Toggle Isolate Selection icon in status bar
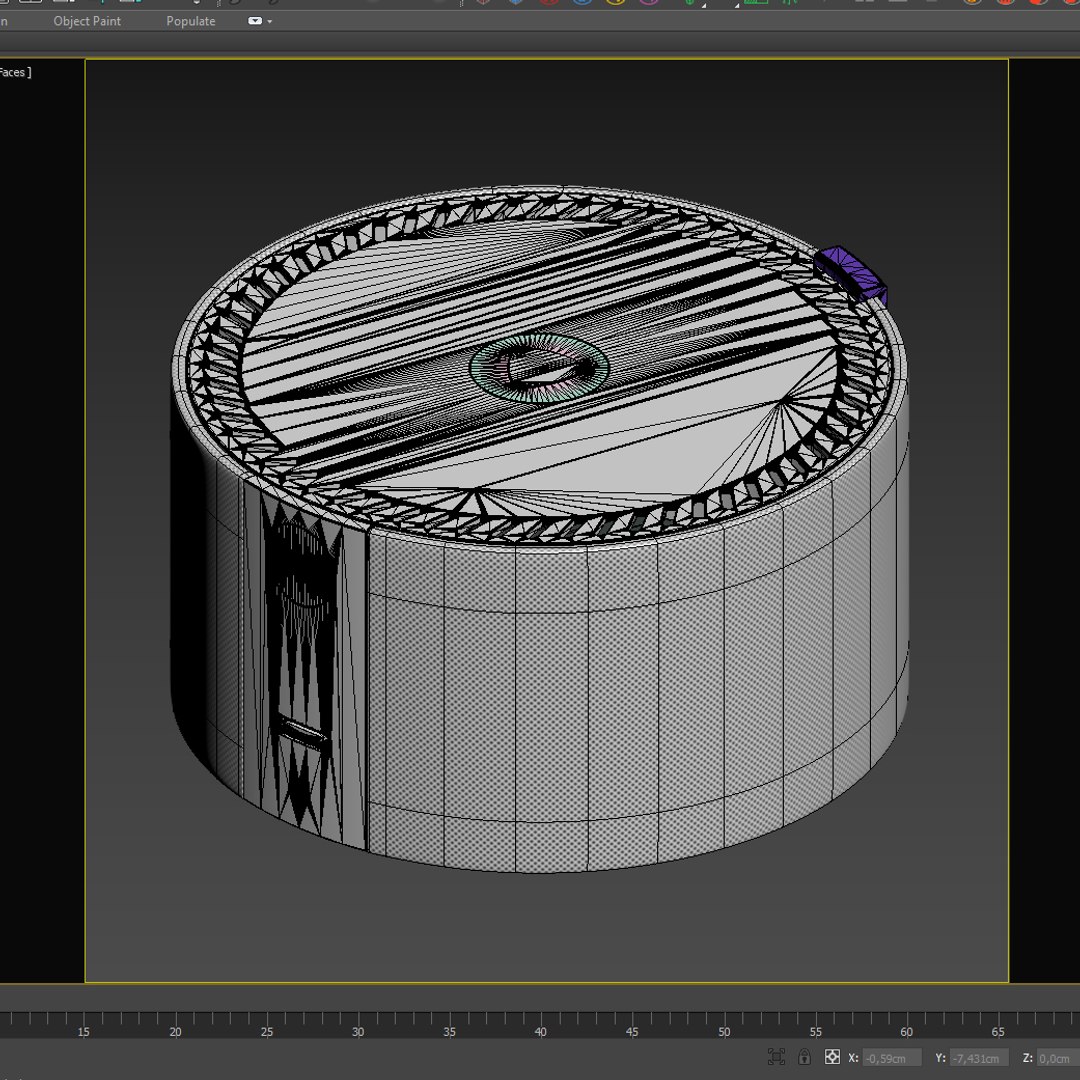 (776, 1057)
